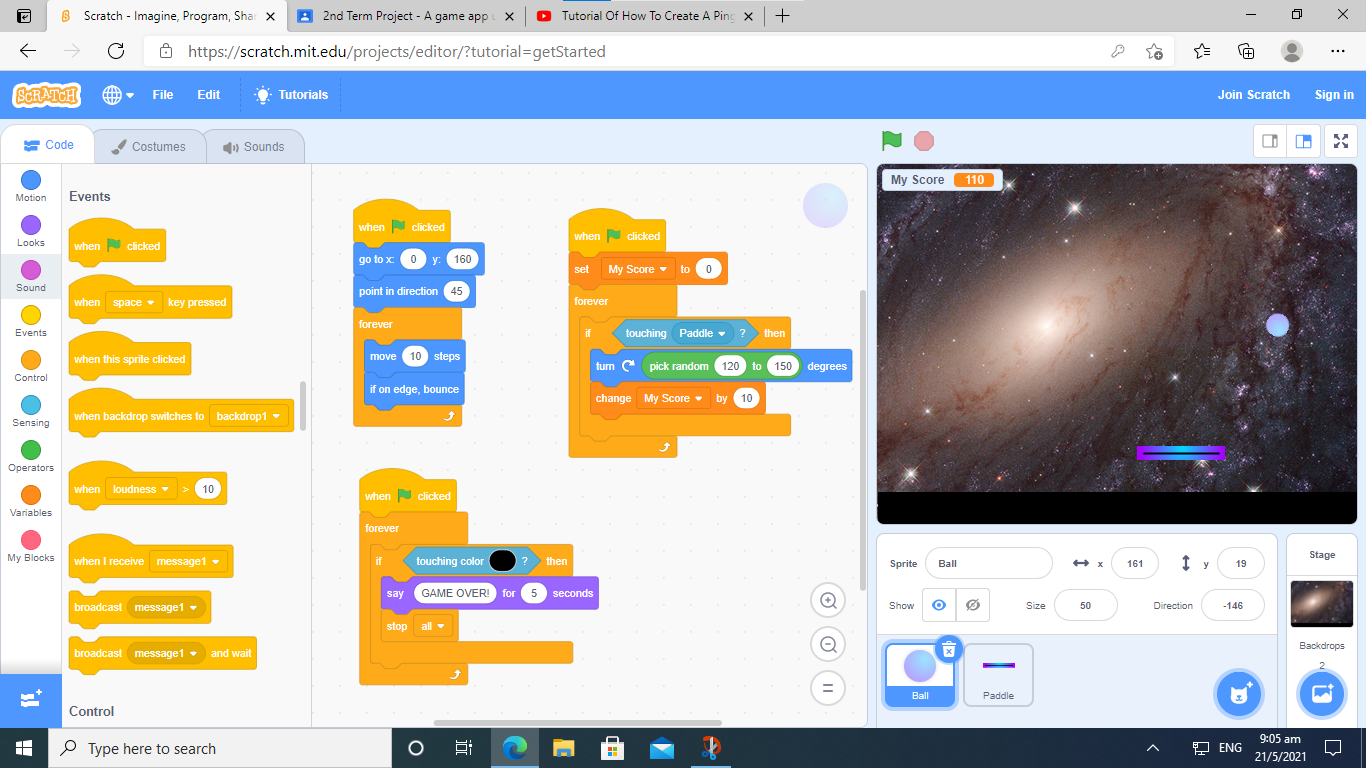Image resolution: width=1366 pixels, height=768 pixels.
Task: Open the File menu
Action: pyautogui.click(x=163, y=95)
